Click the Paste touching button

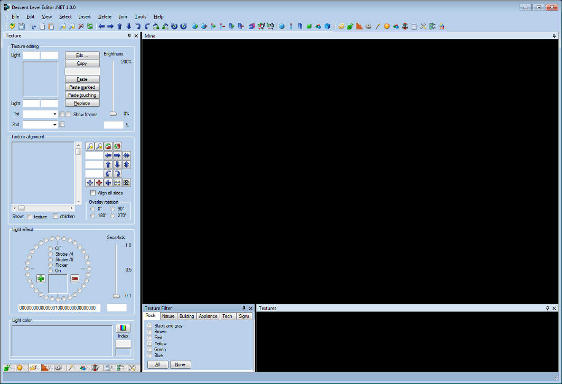click(82, 95)
